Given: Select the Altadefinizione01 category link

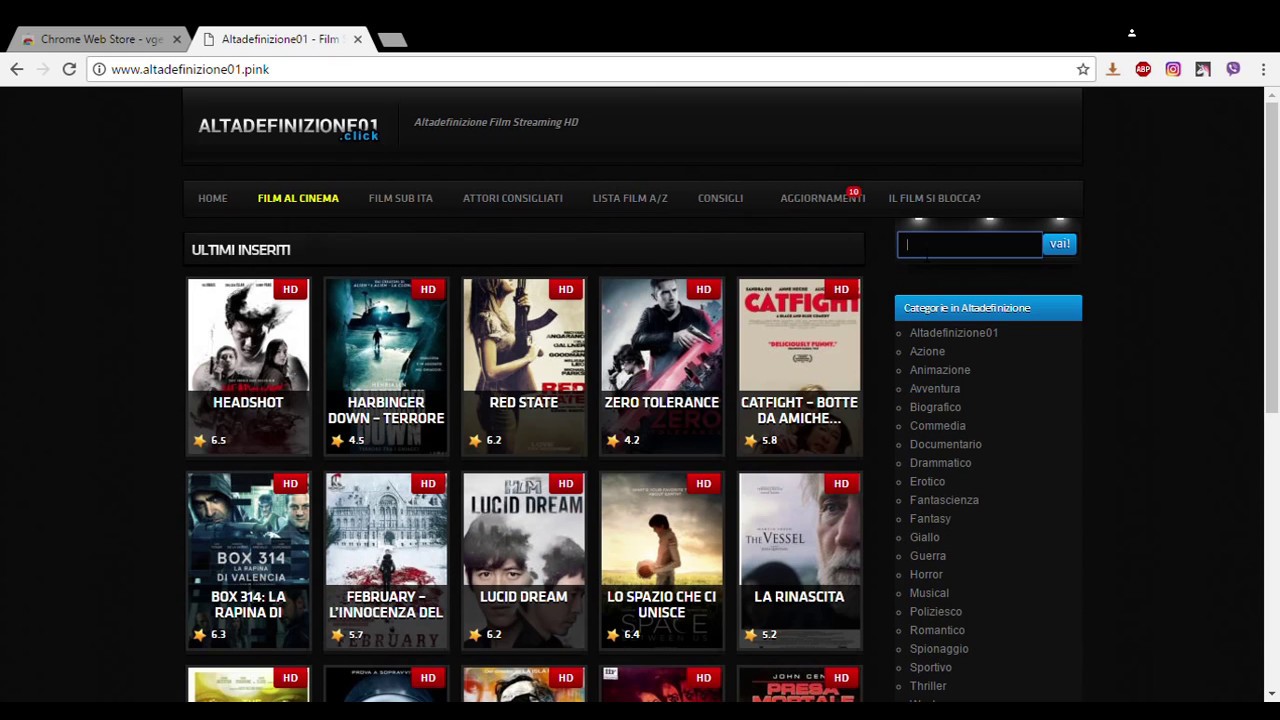Looking at the screenshot, I should click(x=953, y=333).
